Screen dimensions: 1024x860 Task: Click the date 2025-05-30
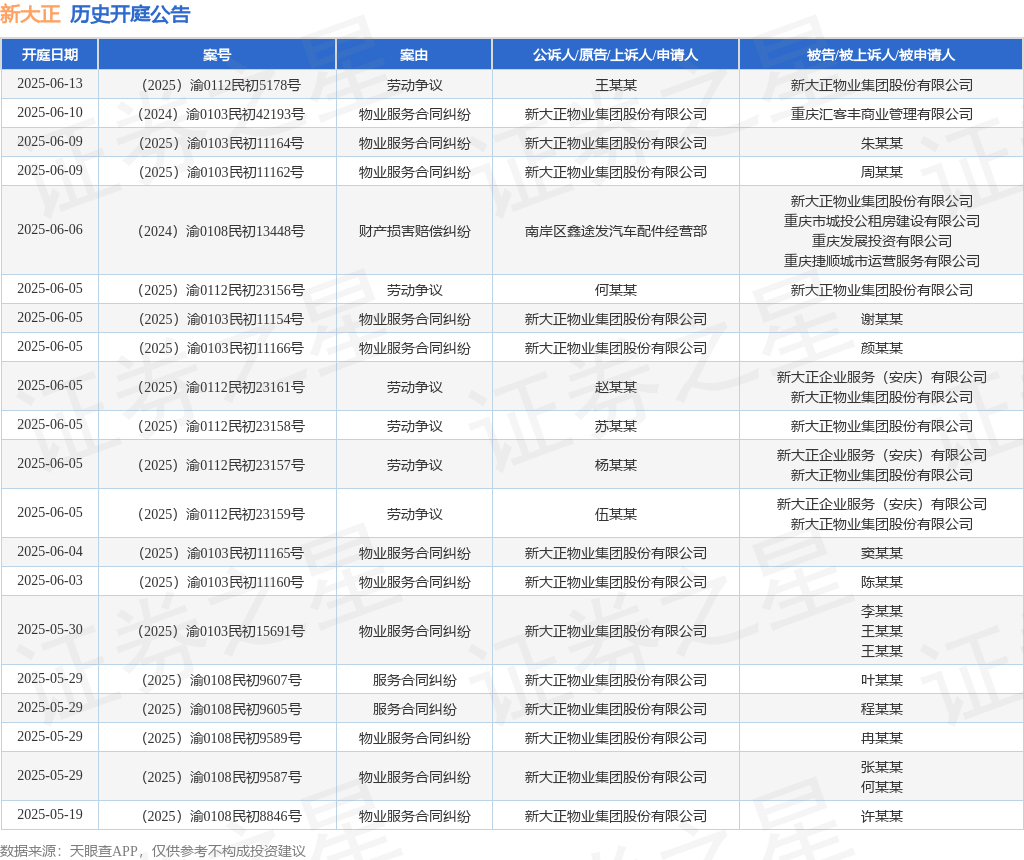click(50, 629)
